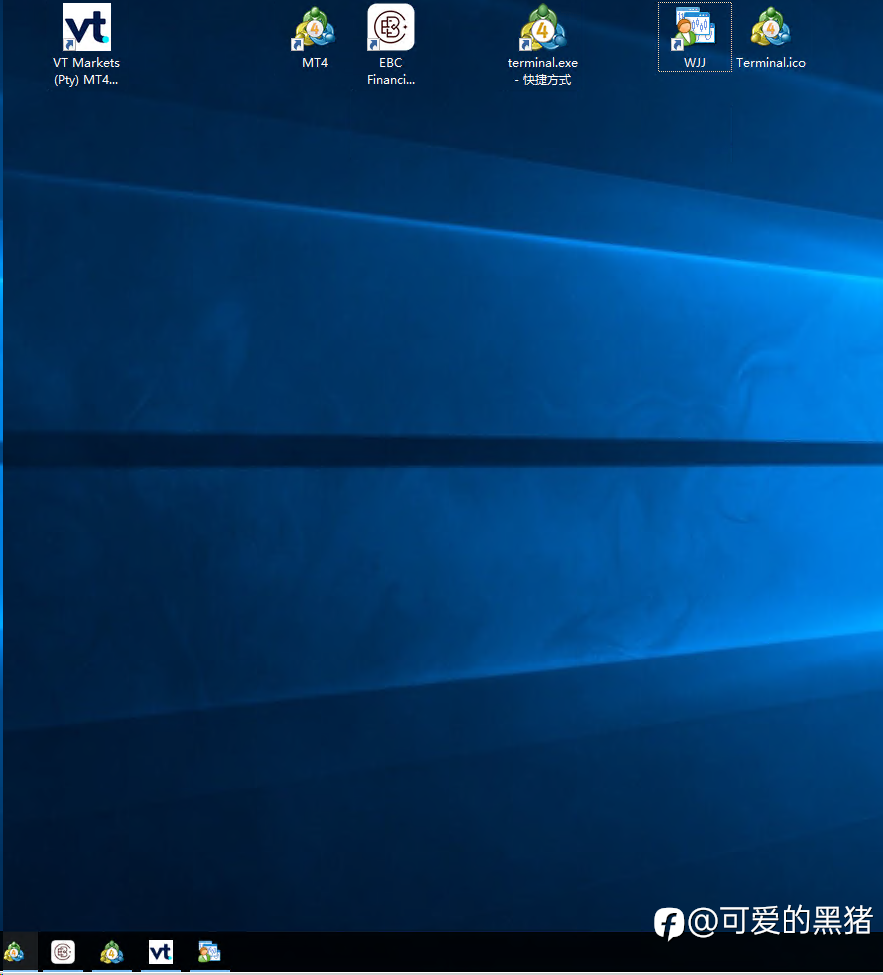Image resolution: width=883 pixels, height=975 pixels.
Task: Click the 'WJJ' label text
Action: tap(695, 63)
